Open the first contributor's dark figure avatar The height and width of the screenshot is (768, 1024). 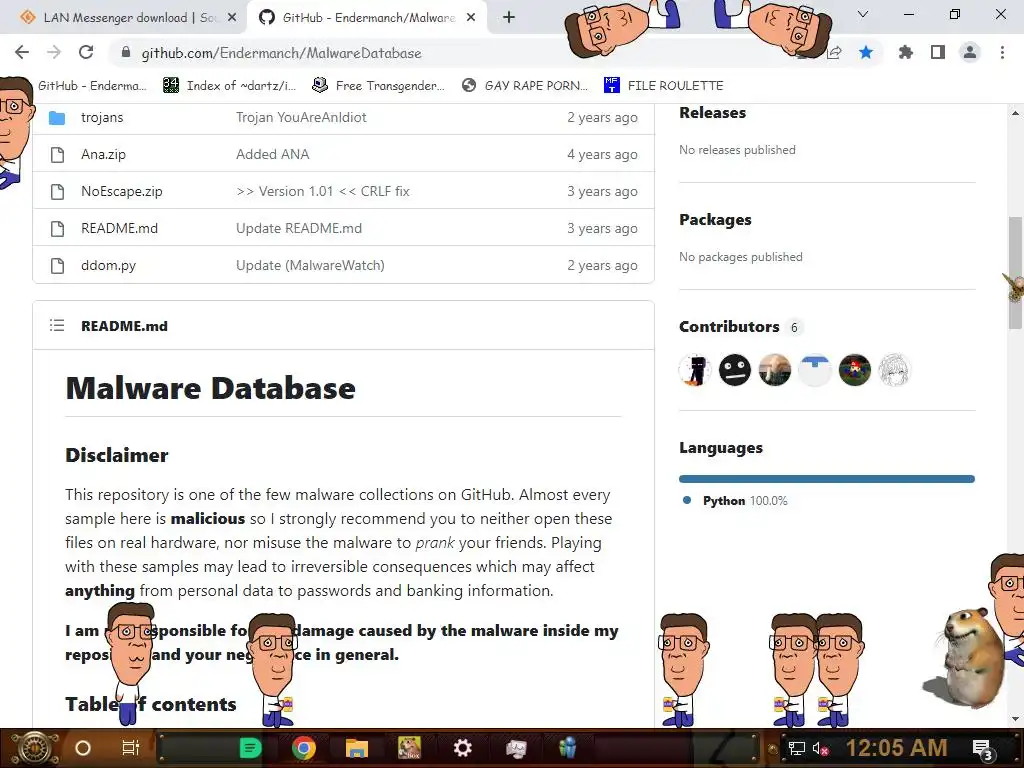coord(695,370)
